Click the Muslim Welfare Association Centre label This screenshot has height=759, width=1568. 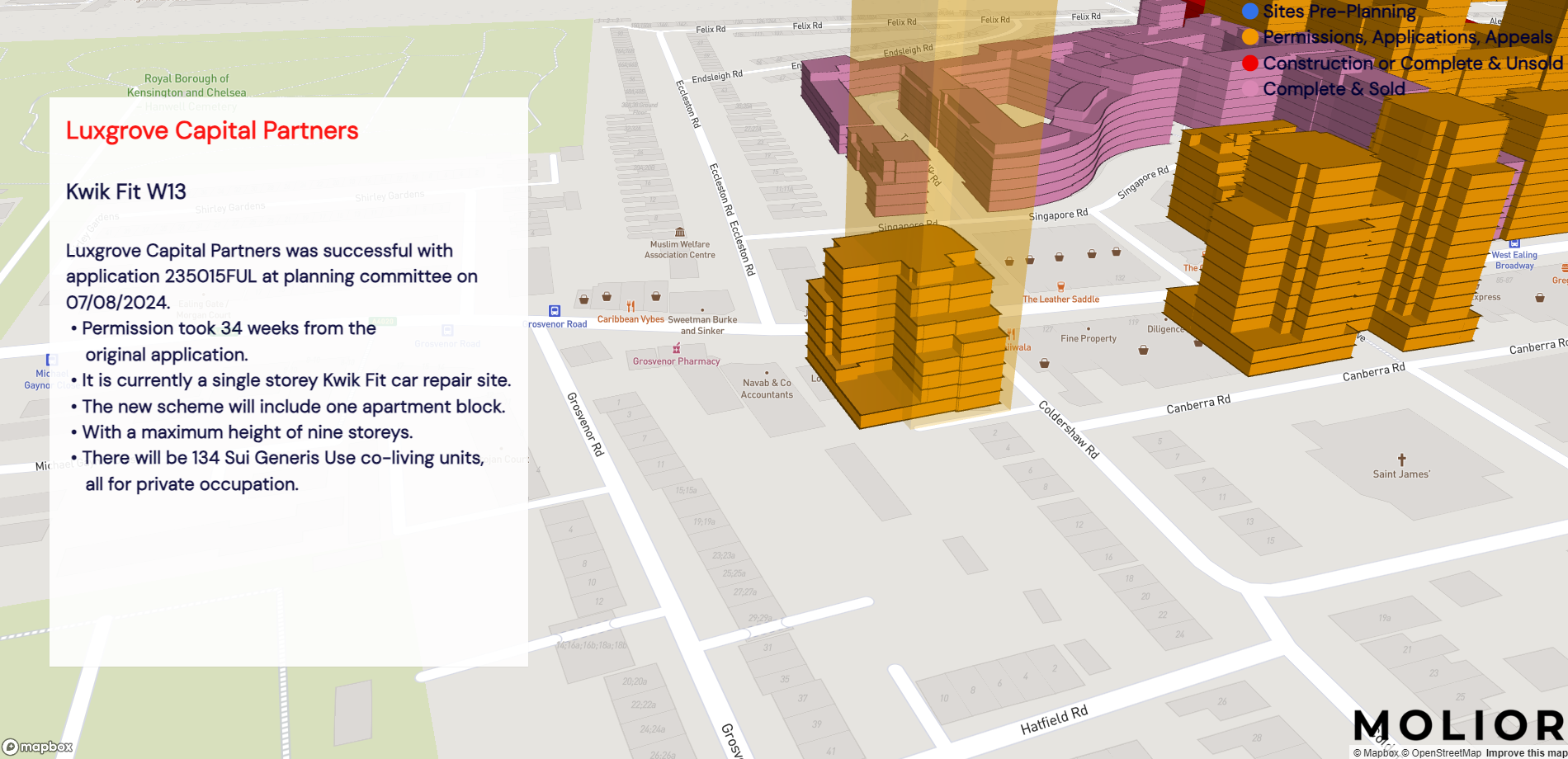tap(679, 250)
